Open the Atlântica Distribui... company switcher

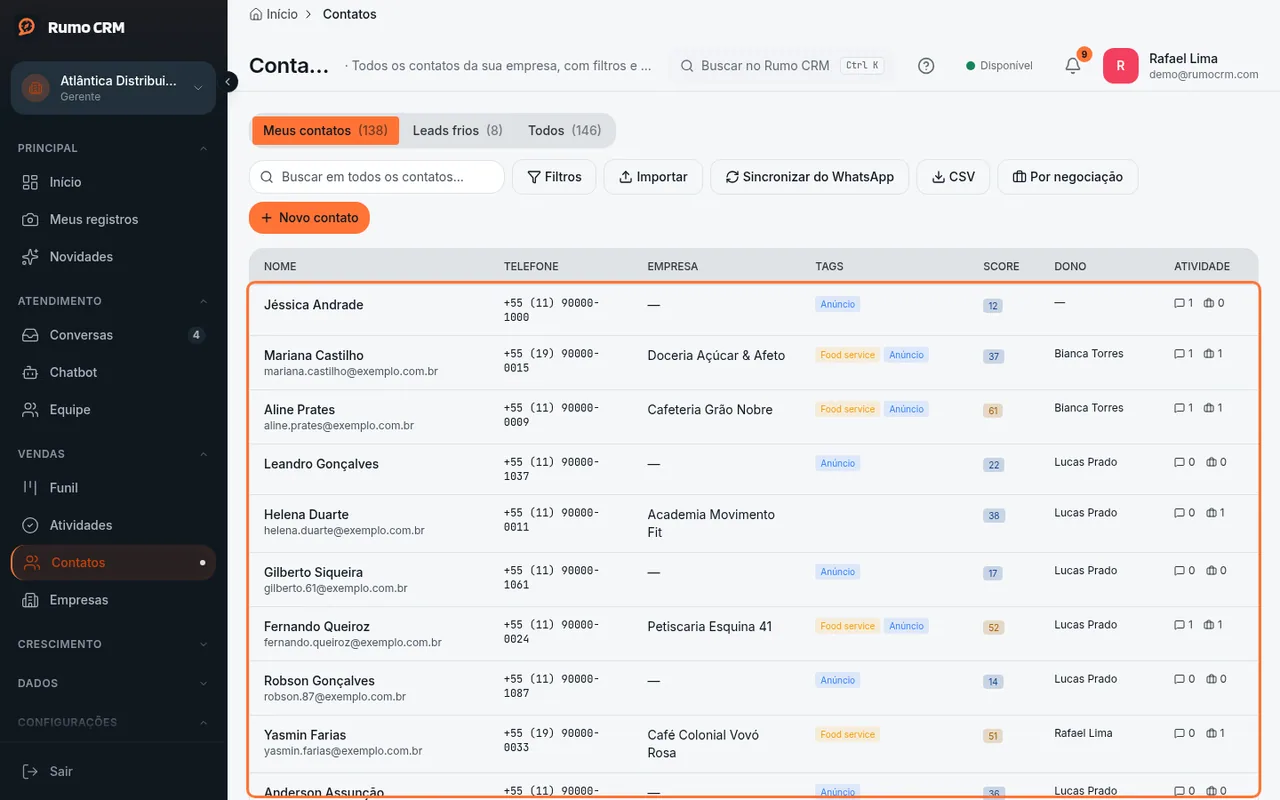click(x=113, y=88)
